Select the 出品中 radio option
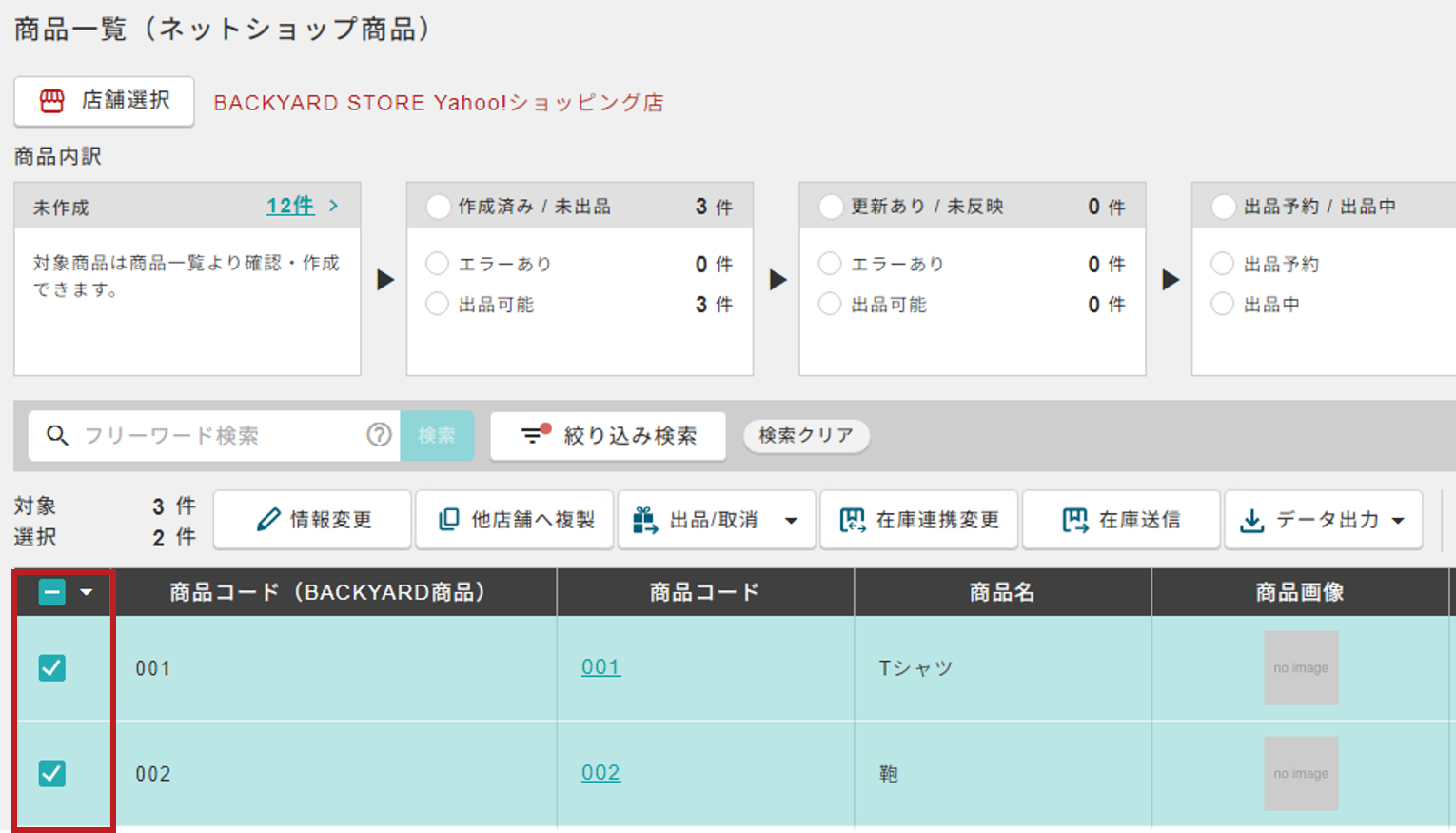1456x833 pixels. pyautogui.click(x=1223, y=305)
